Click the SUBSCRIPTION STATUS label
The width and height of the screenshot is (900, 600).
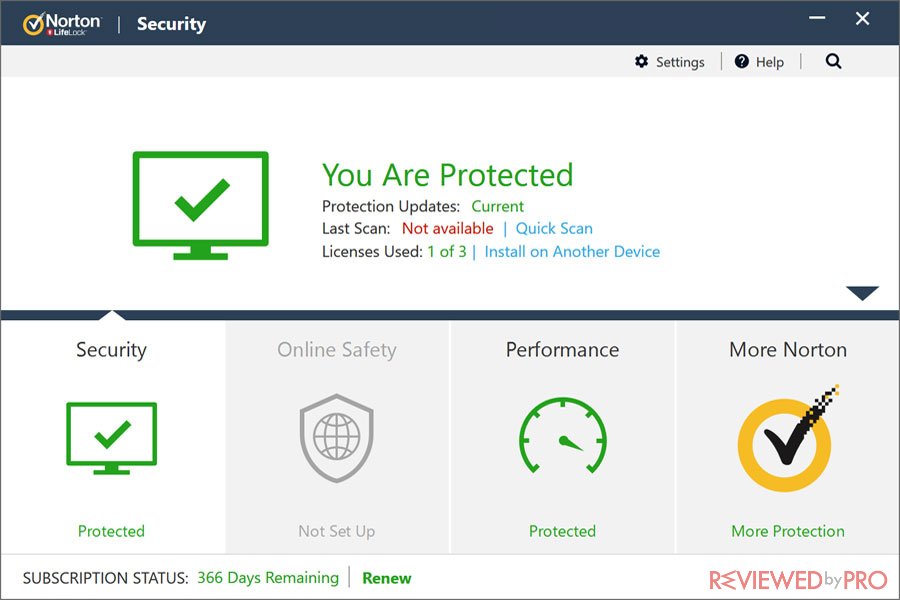tap(106, 578)
